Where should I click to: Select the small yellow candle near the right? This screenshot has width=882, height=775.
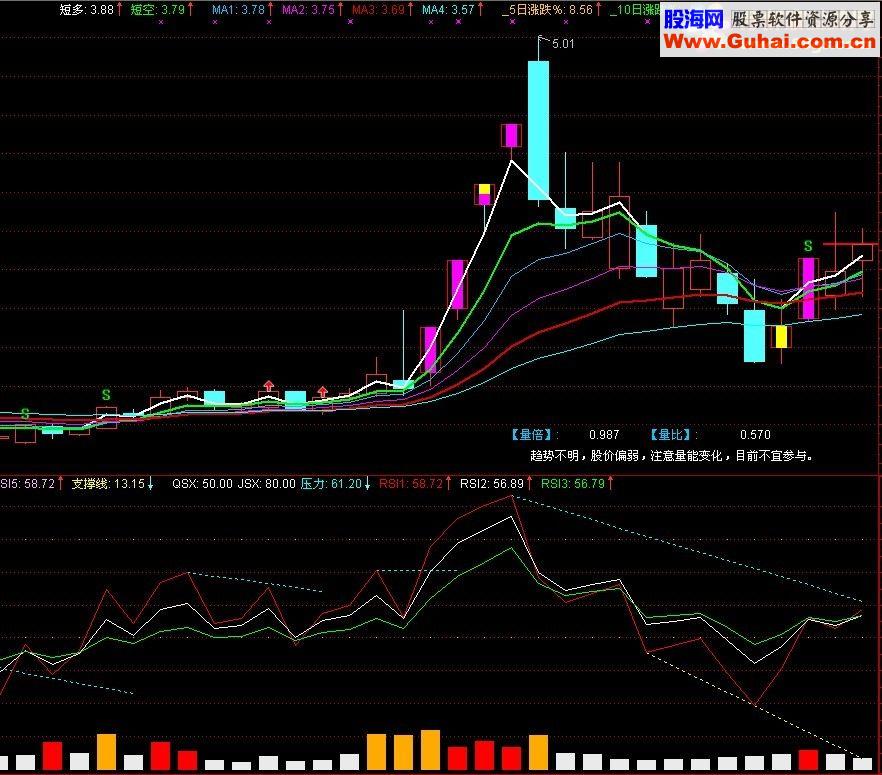781,336
